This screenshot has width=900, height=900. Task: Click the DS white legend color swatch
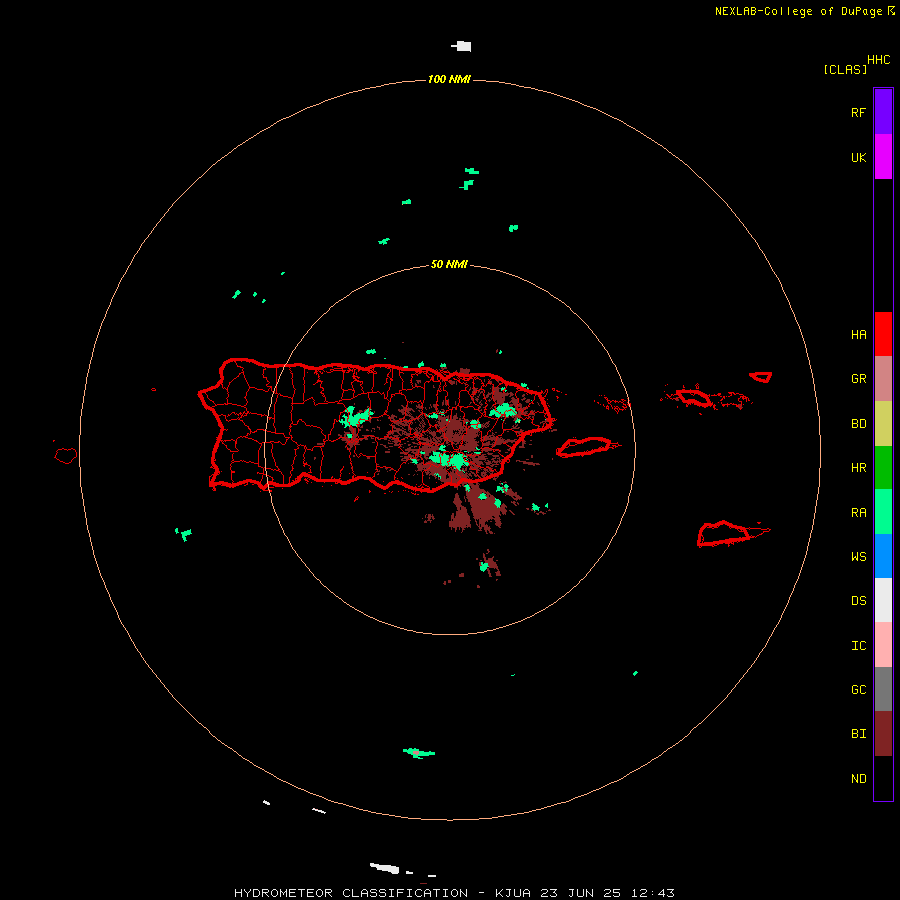coord(883,600)
